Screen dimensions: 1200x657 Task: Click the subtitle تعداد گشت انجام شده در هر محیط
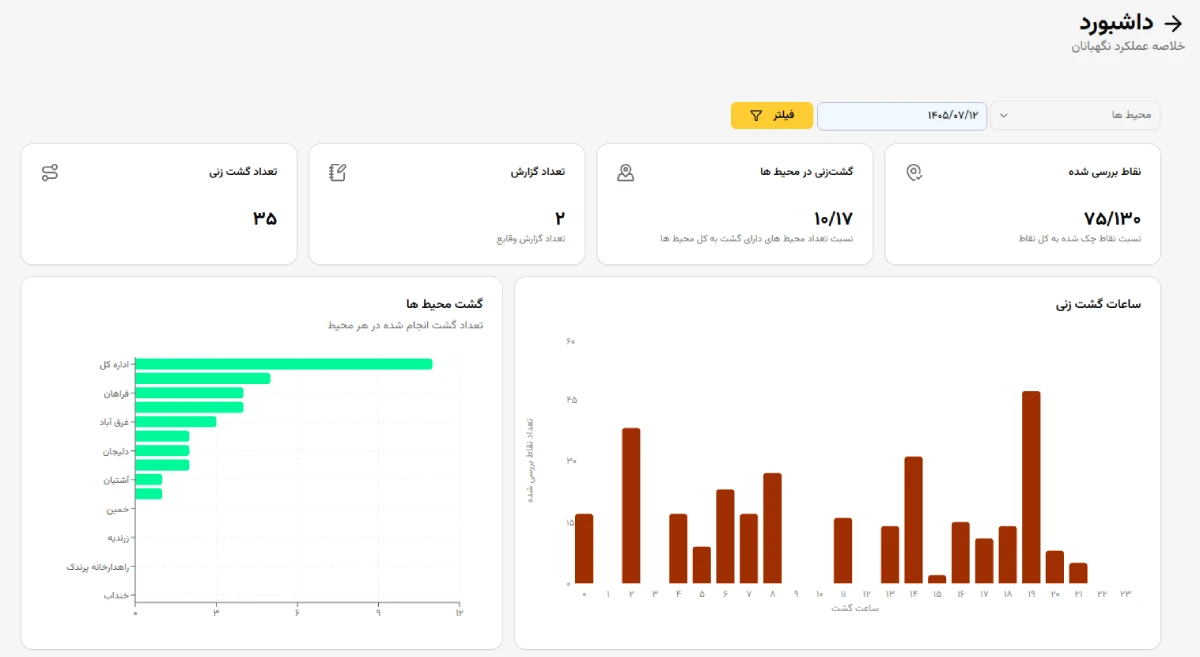[406, 325]
